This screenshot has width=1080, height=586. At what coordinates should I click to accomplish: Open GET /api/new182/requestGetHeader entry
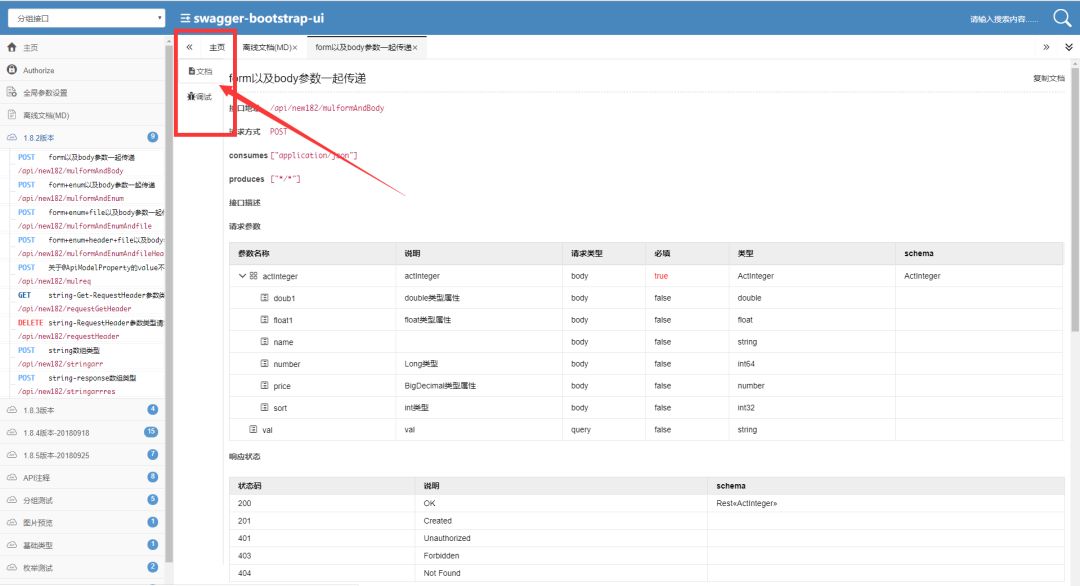[87, 302]
